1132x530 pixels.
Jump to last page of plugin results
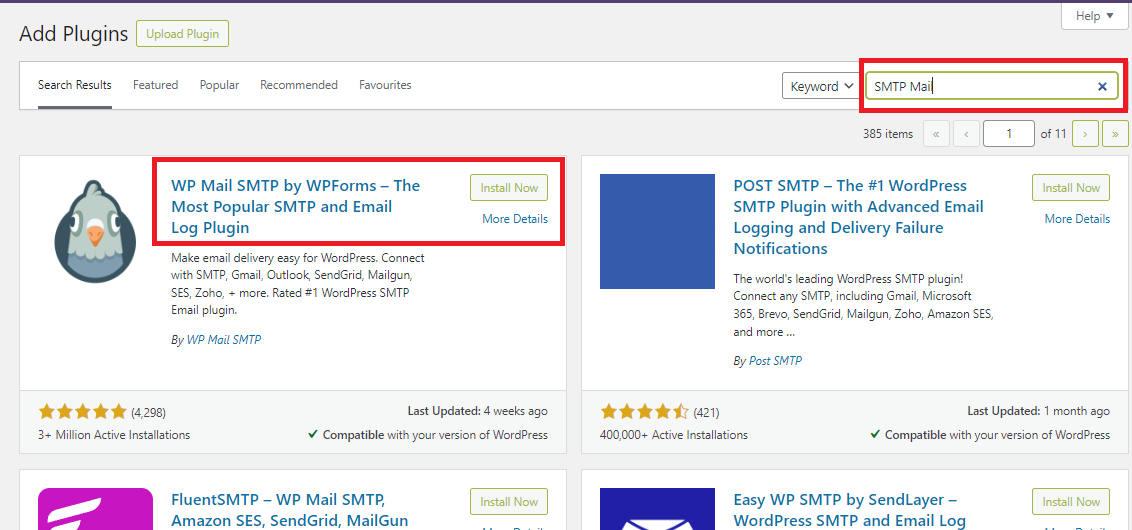(x=1115, y=134)
